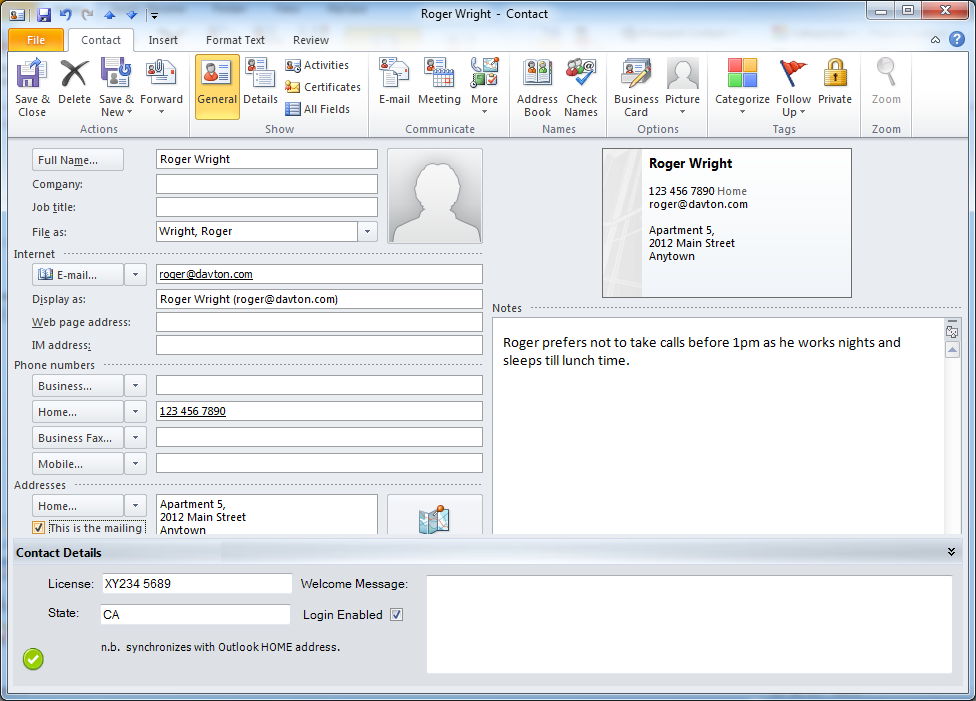Go to next item with down arrow

[131, 15]
